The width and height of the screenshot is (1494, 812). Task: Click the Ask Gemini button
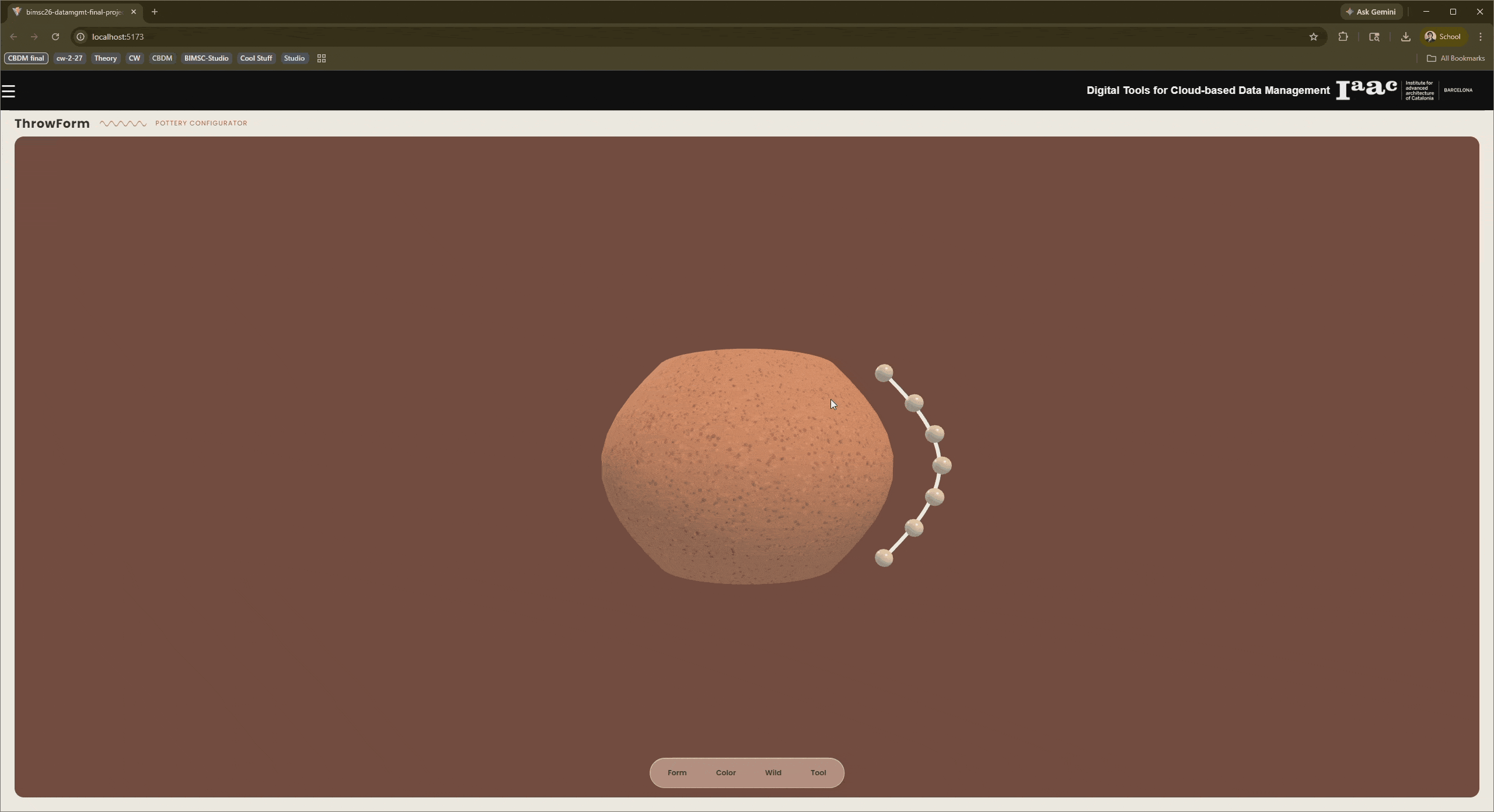point(1371,12)
